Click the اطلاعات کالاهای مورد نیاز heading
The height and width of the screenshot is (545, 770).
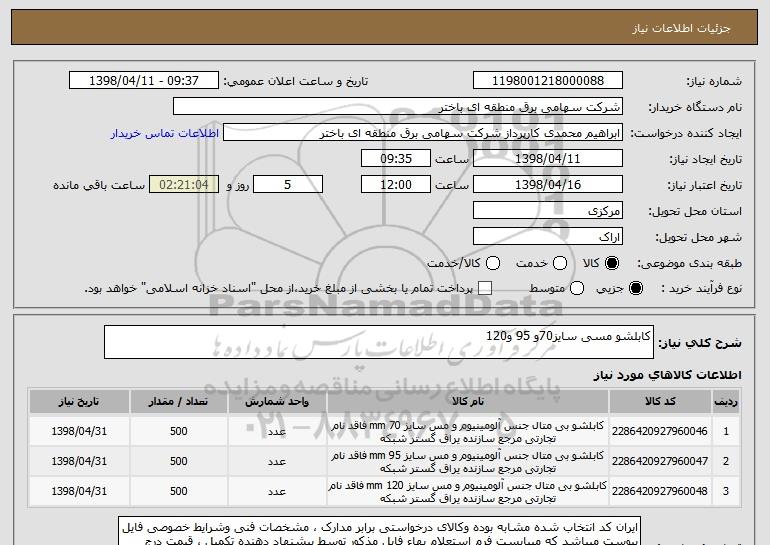coord(667,375)
